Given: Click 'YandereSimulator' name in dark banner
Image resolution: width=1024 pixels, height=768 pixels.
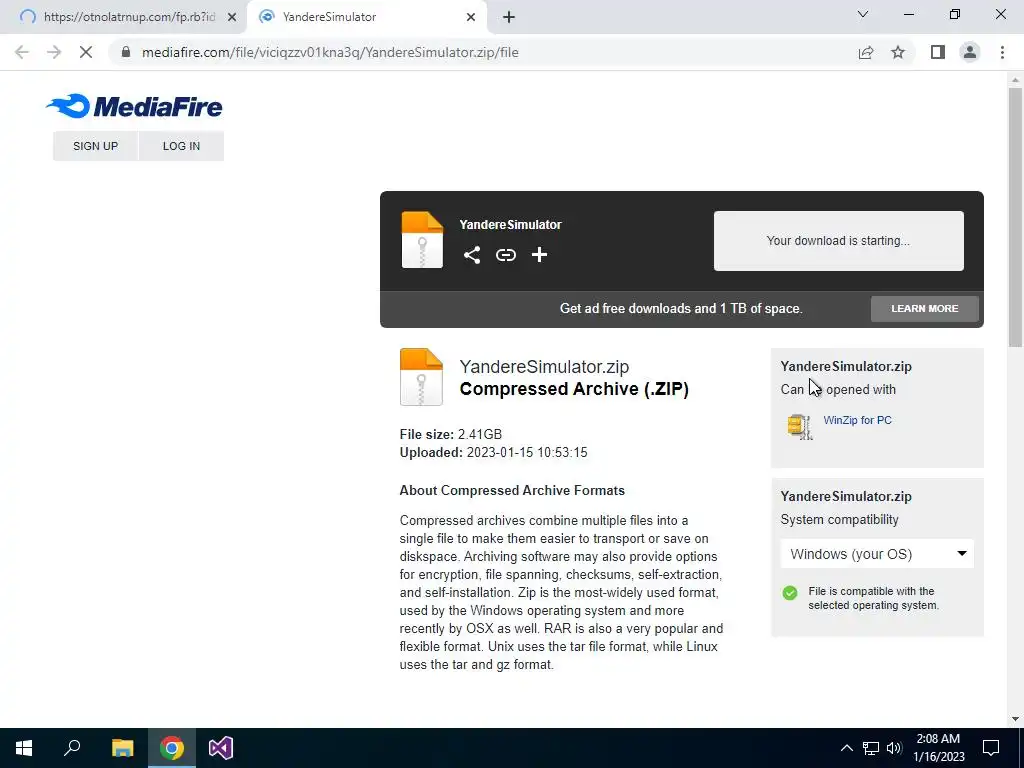Looking at the screenshot, I should point(510,224).
